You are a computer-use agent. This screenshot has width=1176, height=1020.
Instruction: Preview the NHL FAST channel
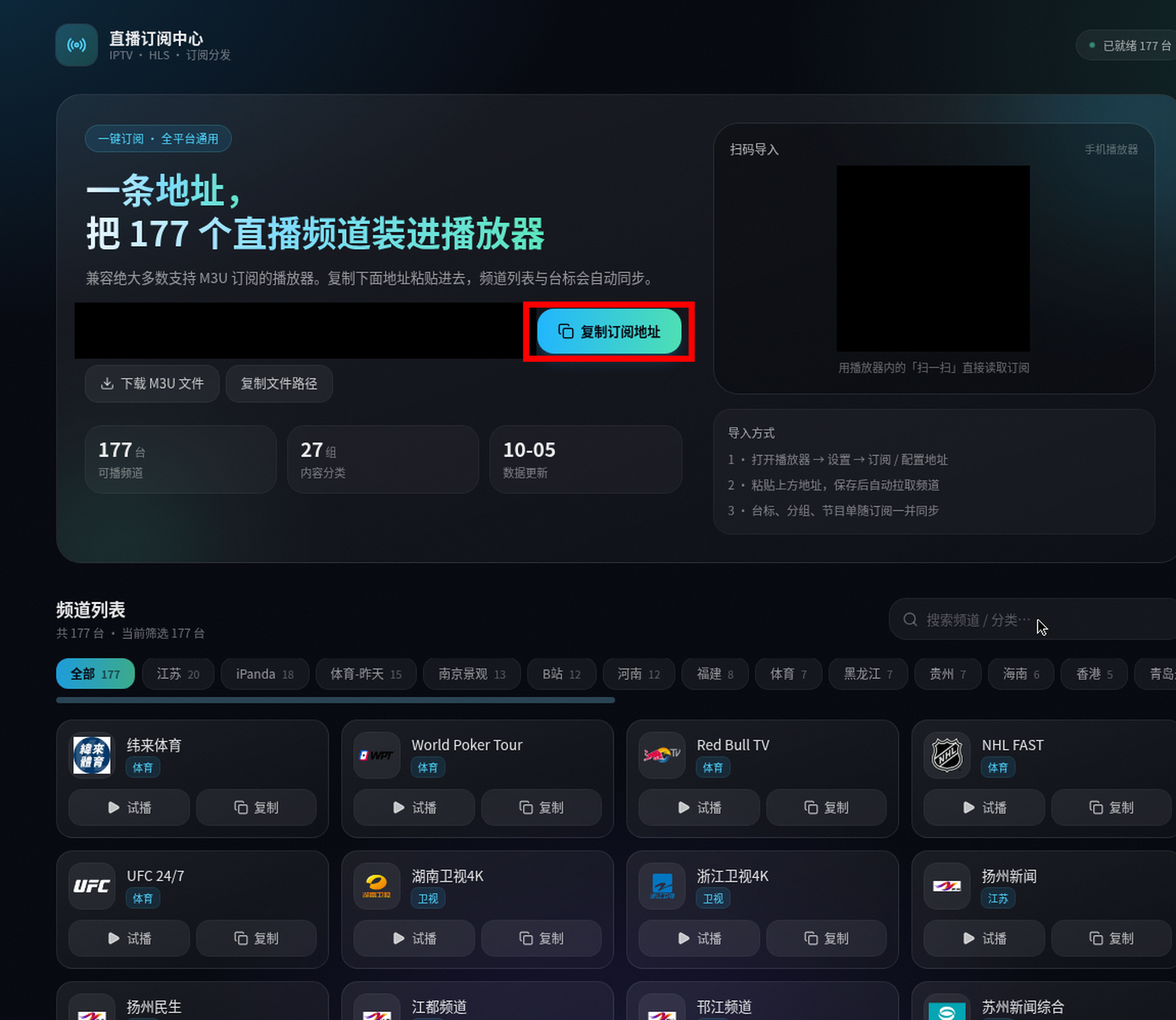click(x=984, y=807)
